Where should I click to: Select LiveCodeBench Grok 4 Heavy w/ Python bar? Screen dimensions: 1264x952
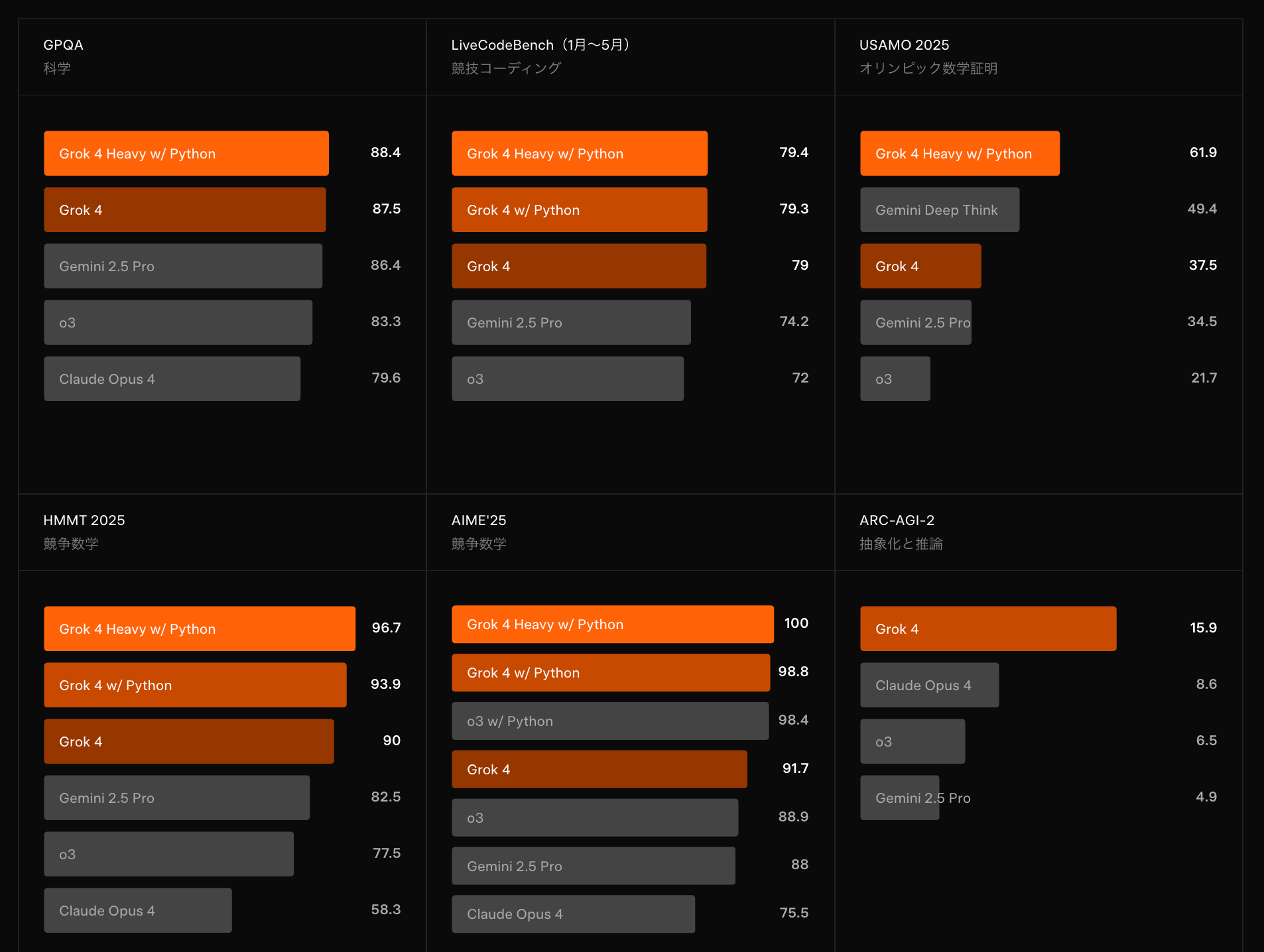(580, 153)
